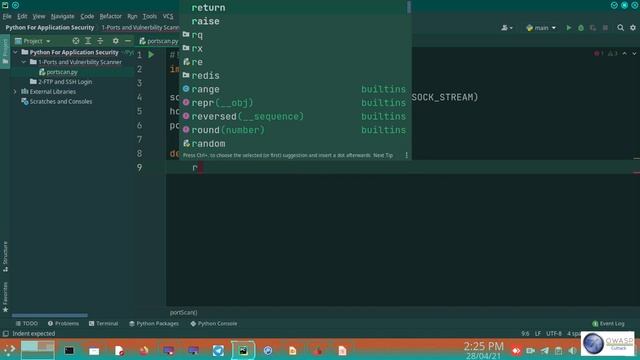640x360 pixels.
Task: Open the Structure side panel tab
Action: click(x=5, y=256)
